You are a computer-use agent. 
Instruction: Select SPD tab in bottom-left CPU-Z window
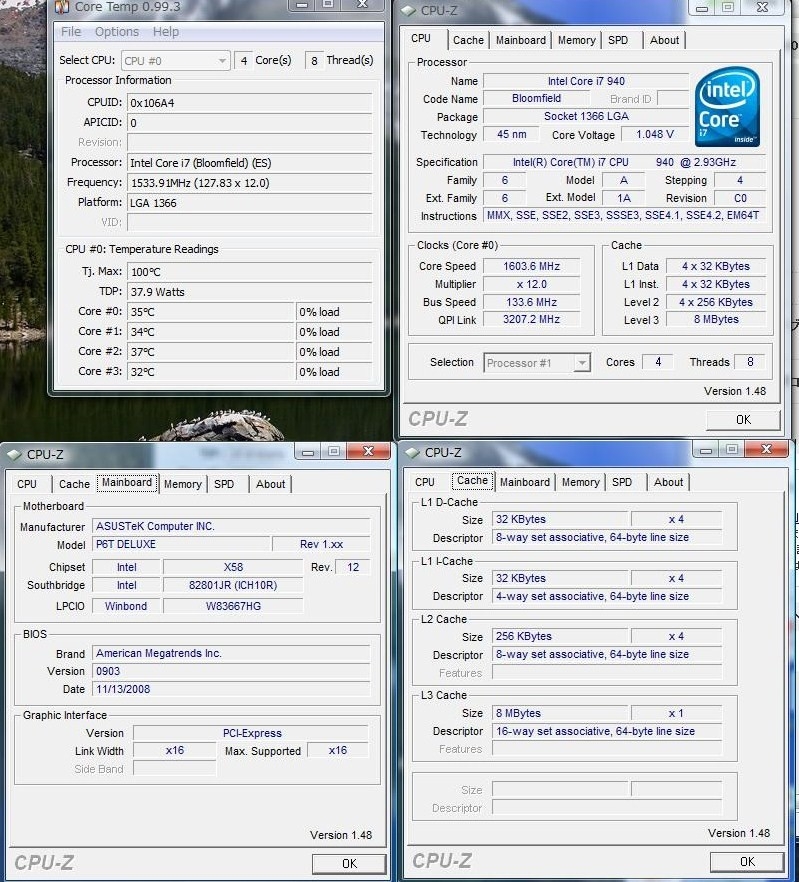tap(224, 484)
